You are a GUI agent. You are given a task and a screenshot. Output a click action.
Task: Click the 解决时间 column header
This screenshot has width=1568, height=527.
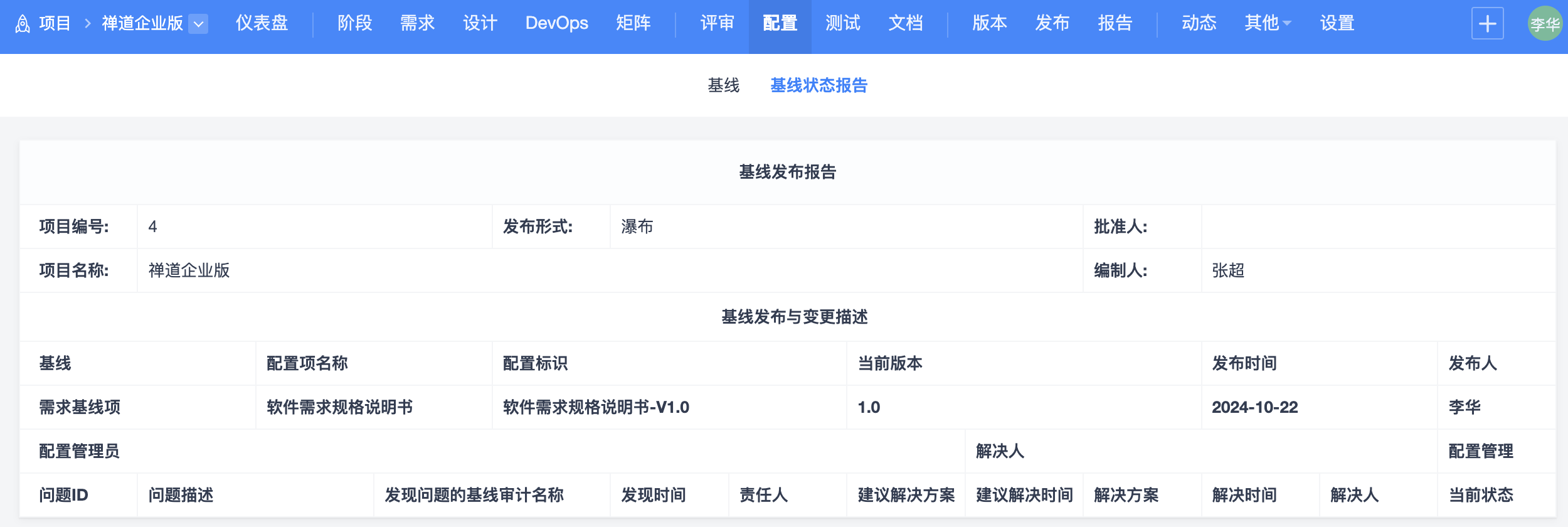click(1244, 495)
